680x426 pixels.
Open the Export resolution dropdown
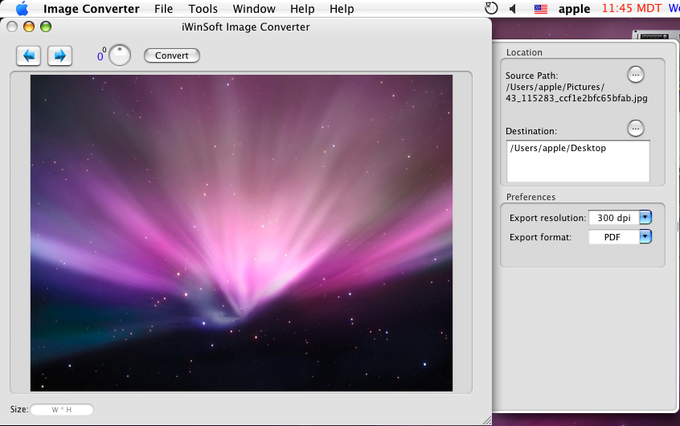645,217
